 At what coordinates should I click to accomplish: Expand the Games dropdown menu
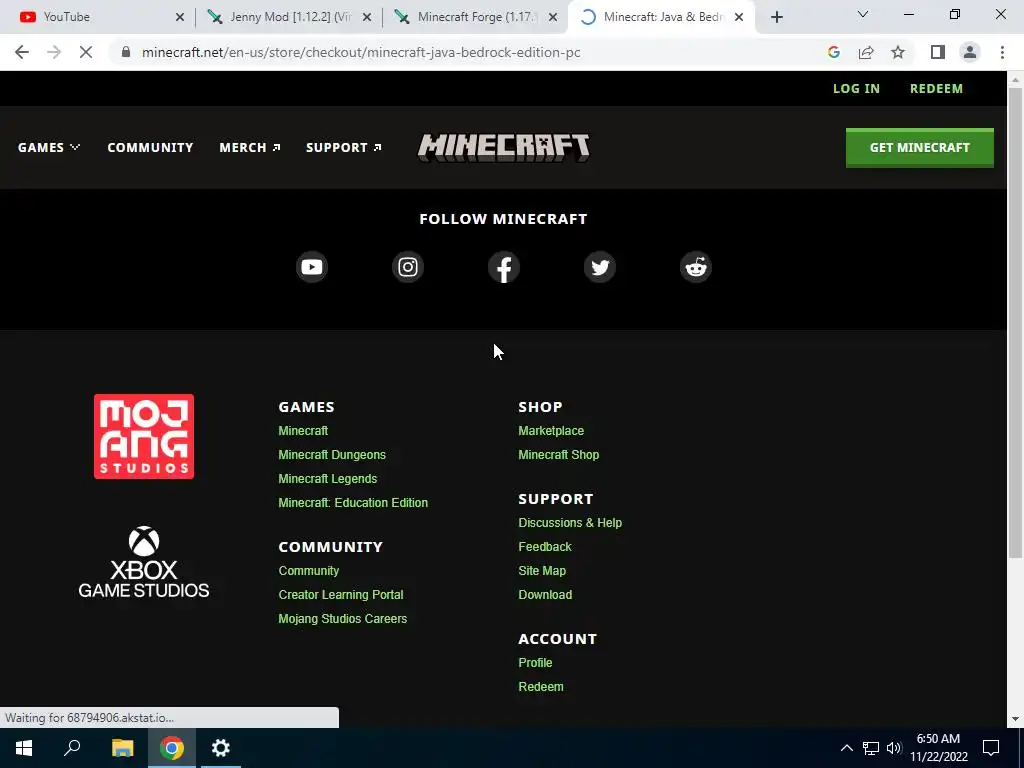pyautogui.click(x=49, y=148)
